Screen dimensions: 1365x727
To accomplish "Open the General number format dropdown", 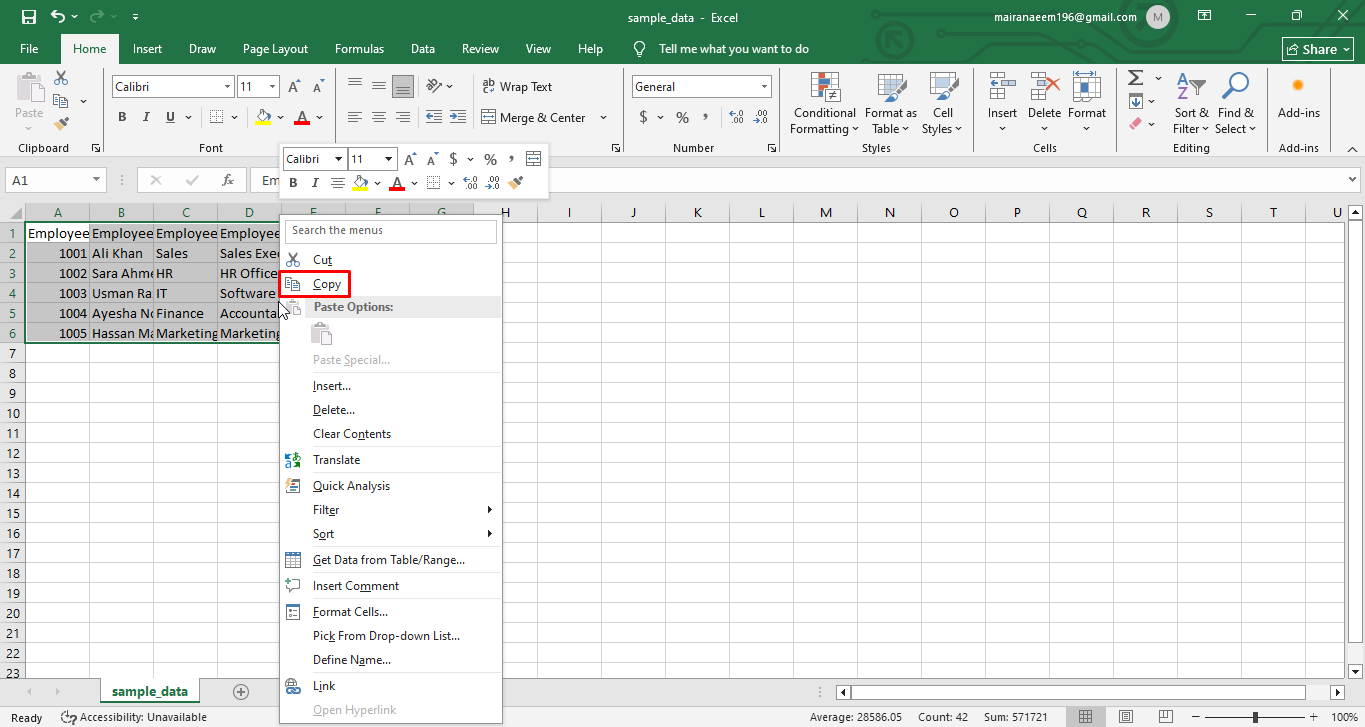I will [x=764, y=87].
